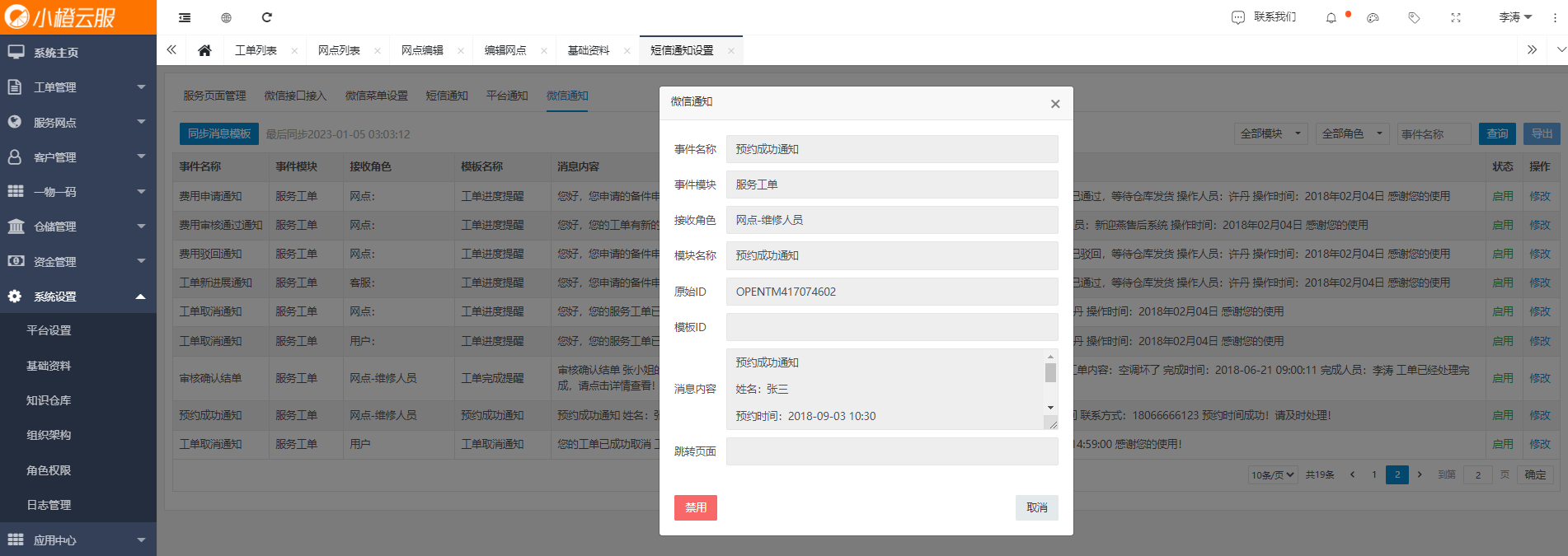Click 确定 in pagination

coord(1535,475)
